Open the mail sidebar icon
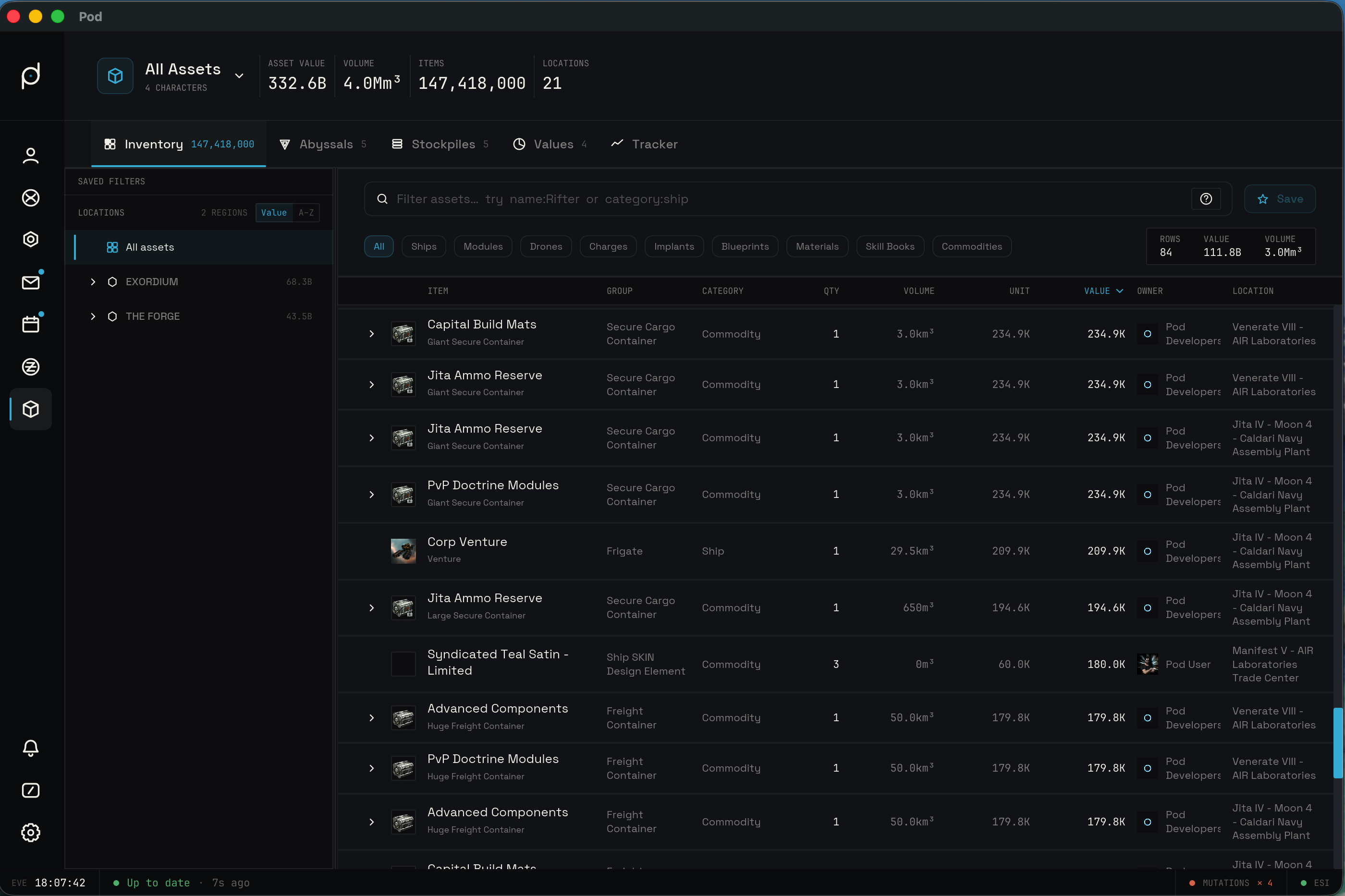The height and width of the screenshot is (896, 1345). click(x=31, y=282)
